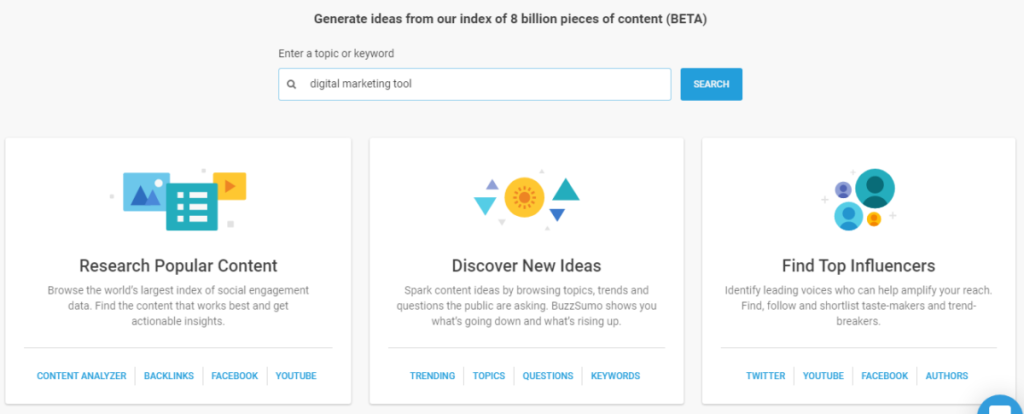Open the chat widget bubble

click(x=1000, y=403)
